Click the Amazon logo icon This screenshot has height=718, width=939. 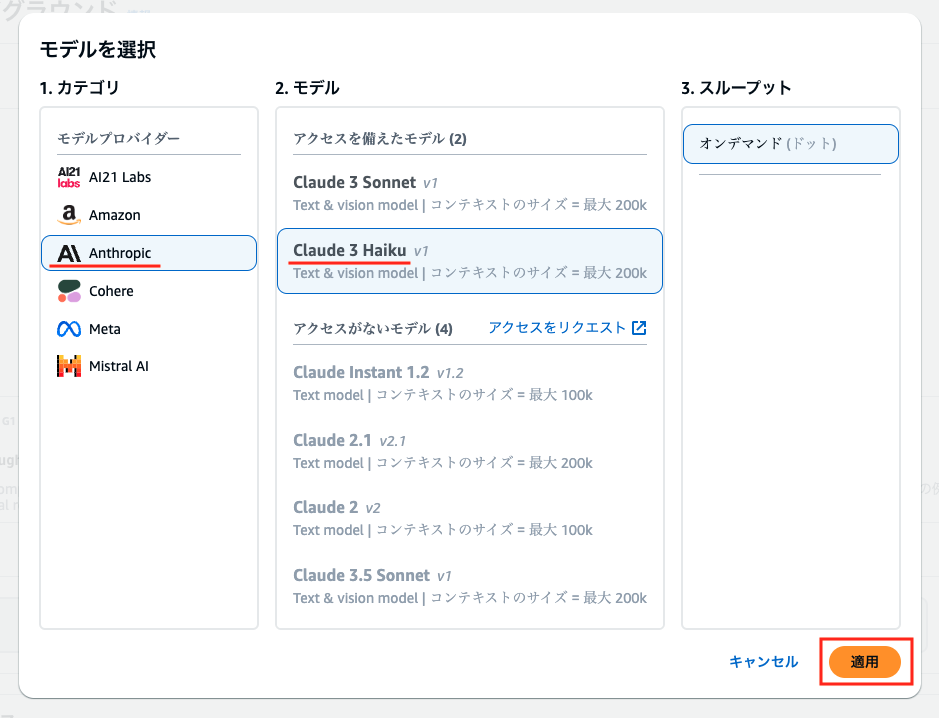69,214
